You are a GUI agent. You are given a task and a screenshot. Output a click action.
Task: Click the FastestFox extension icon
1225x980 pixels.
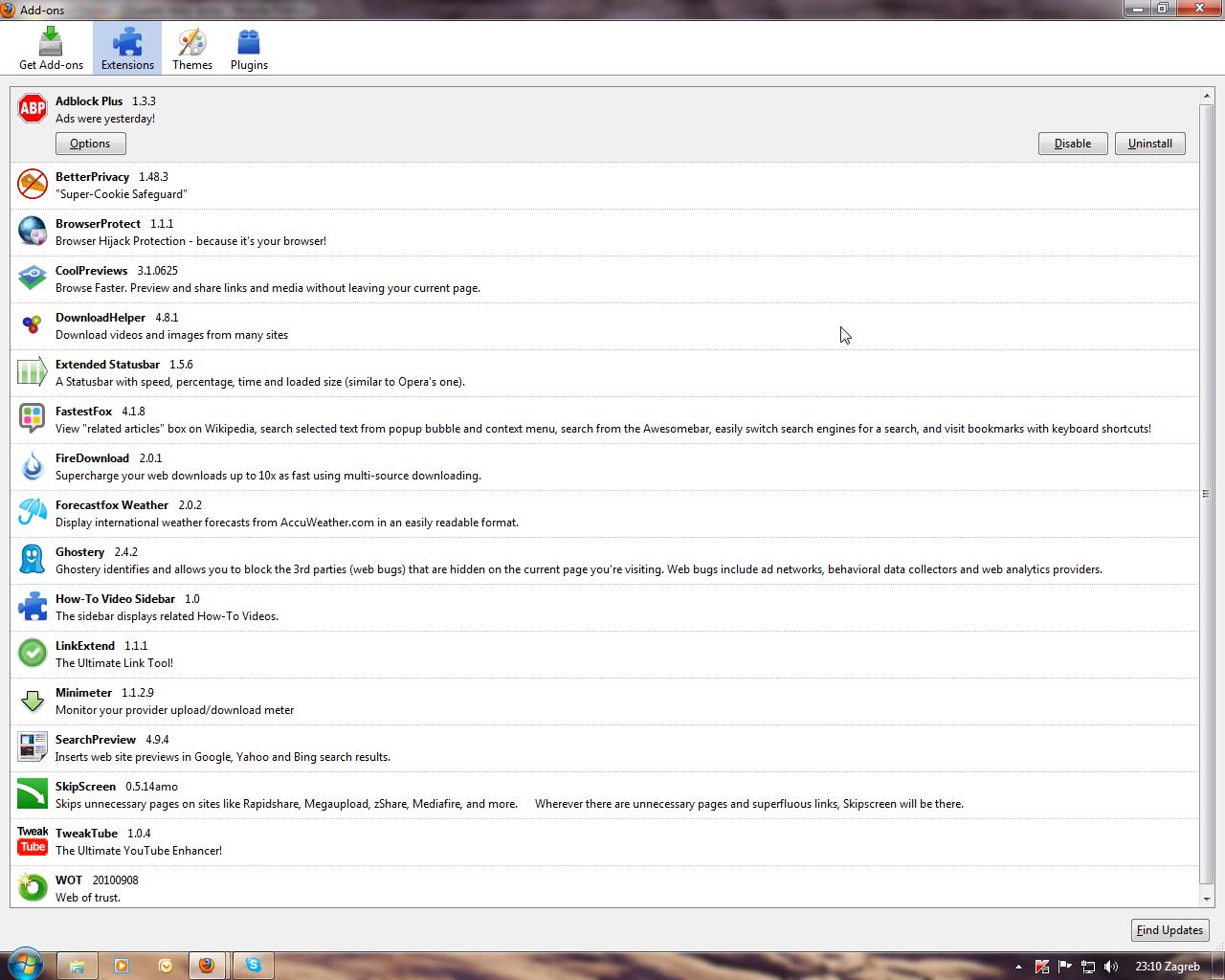[33, 418]
